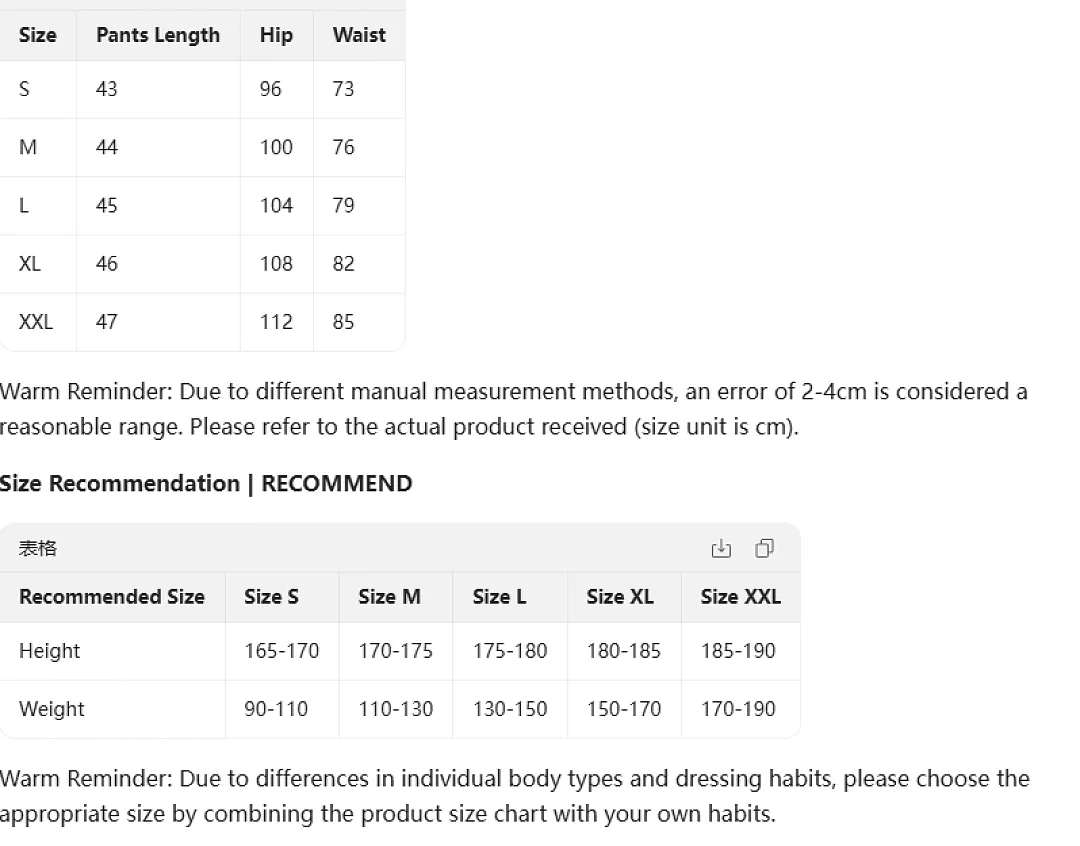Click the 170-190 weight cell
Viewport: 1080px width, 846px height.
(x=738, y=709)
